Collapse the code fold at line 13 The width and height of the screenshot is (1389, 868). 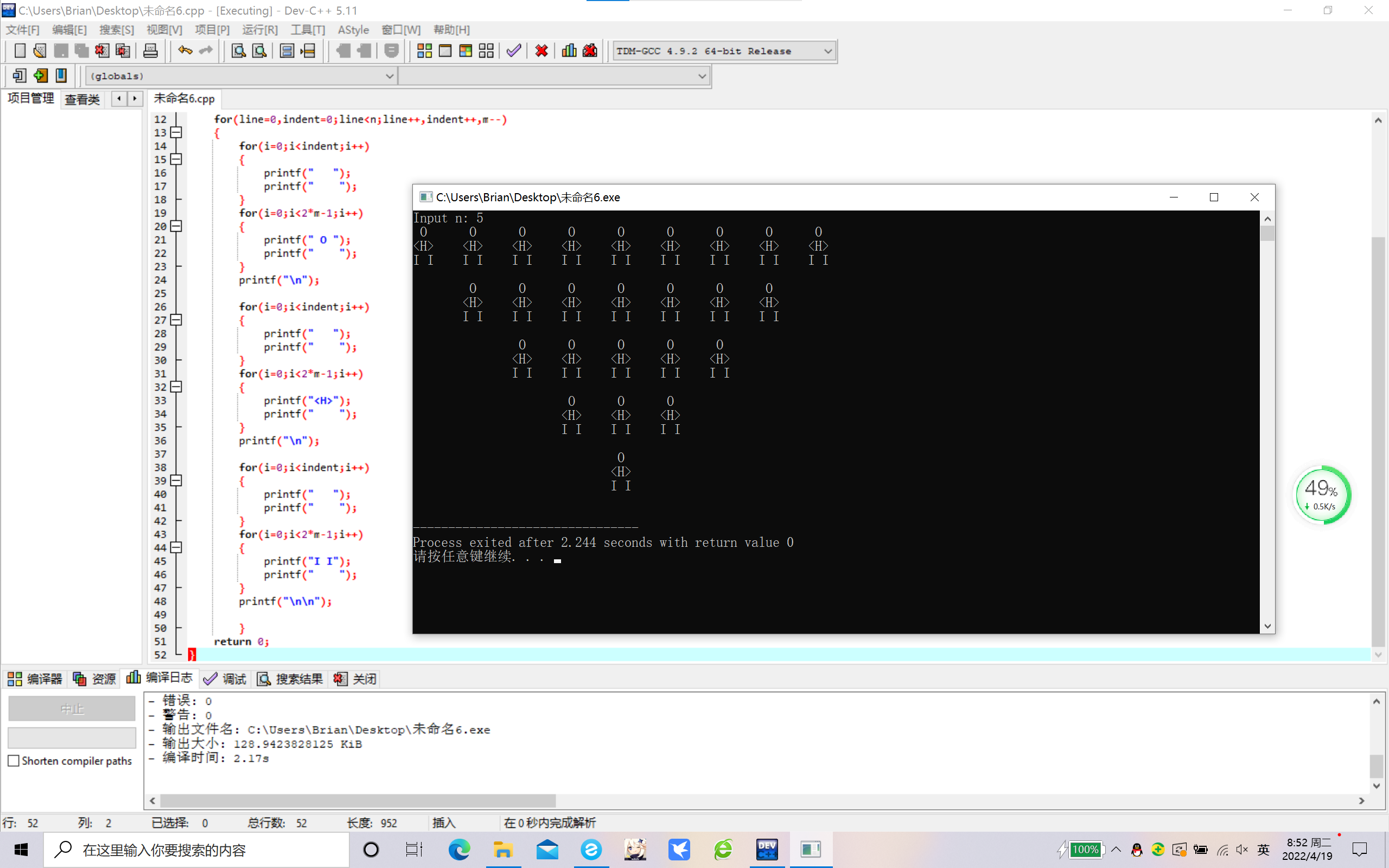pos(177,132)
